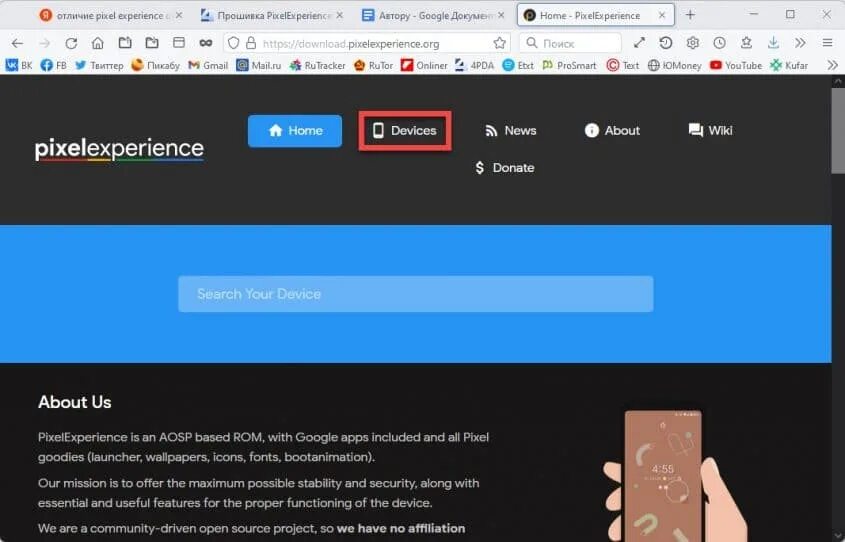845x542 pixels.
Task: Open the RuTracker bookmark
Action: 317,65
